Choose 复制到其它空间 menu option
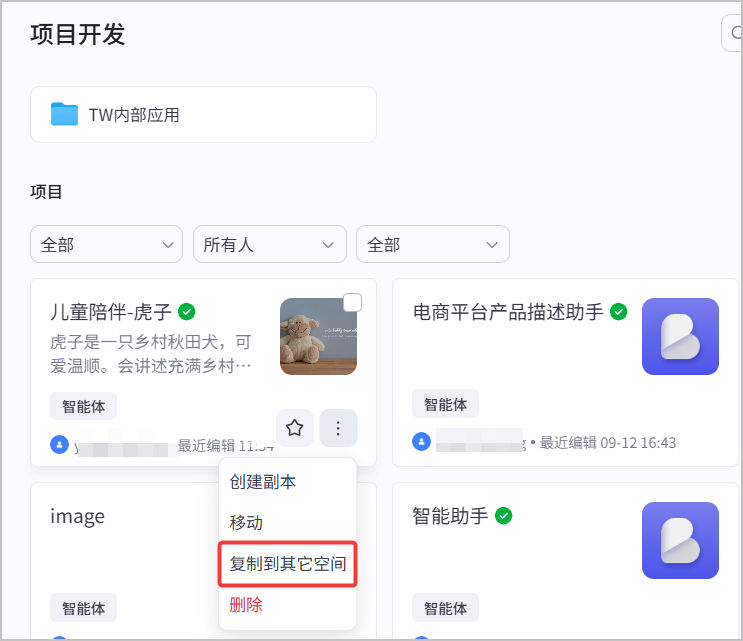The width and height of the screenshot is (743, 641). pos(288,564)
